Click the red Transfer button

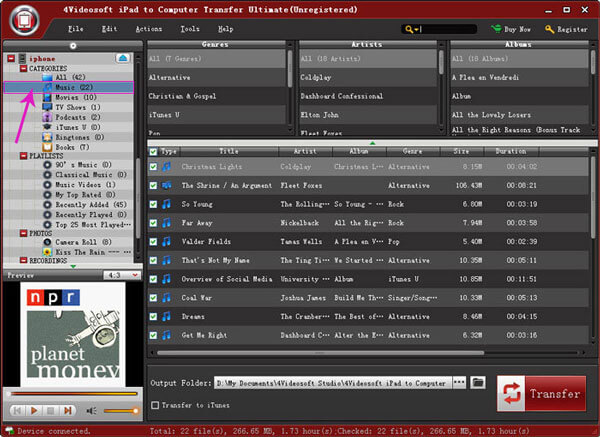click(x=541, y=393)
